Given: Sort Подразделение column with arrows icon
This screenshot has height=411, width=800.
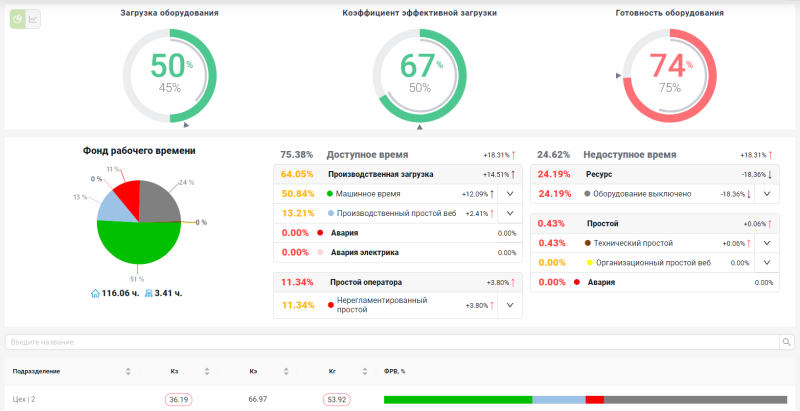Looking at the screenshot, I should 128,372.
